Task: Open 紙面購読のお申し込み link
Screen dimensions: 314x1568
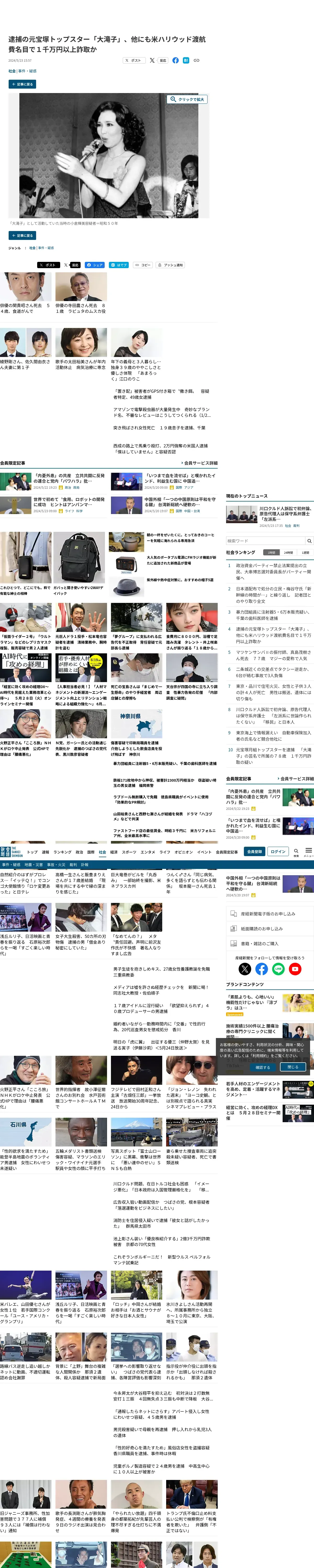Action: 270,928
